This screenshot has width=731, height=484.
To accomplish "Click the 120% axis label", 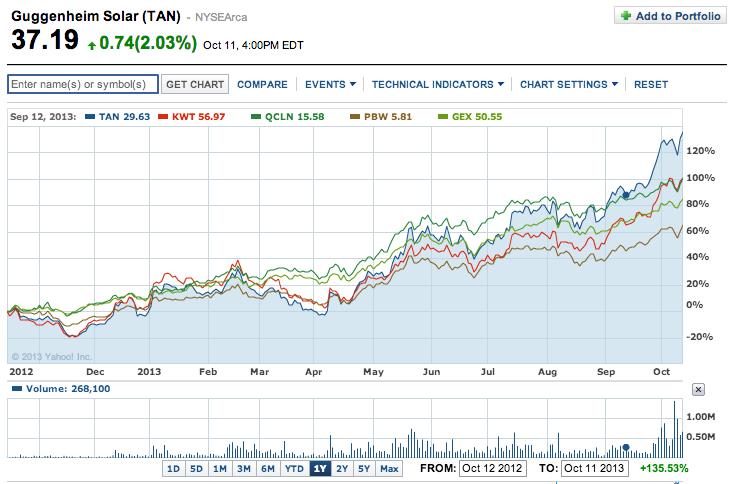I will 700,151.
